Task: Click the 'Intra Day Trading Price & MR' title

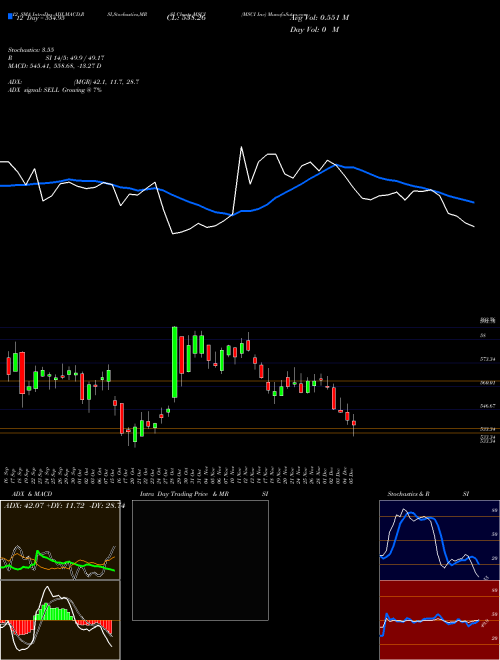Action: pos(184,494)
